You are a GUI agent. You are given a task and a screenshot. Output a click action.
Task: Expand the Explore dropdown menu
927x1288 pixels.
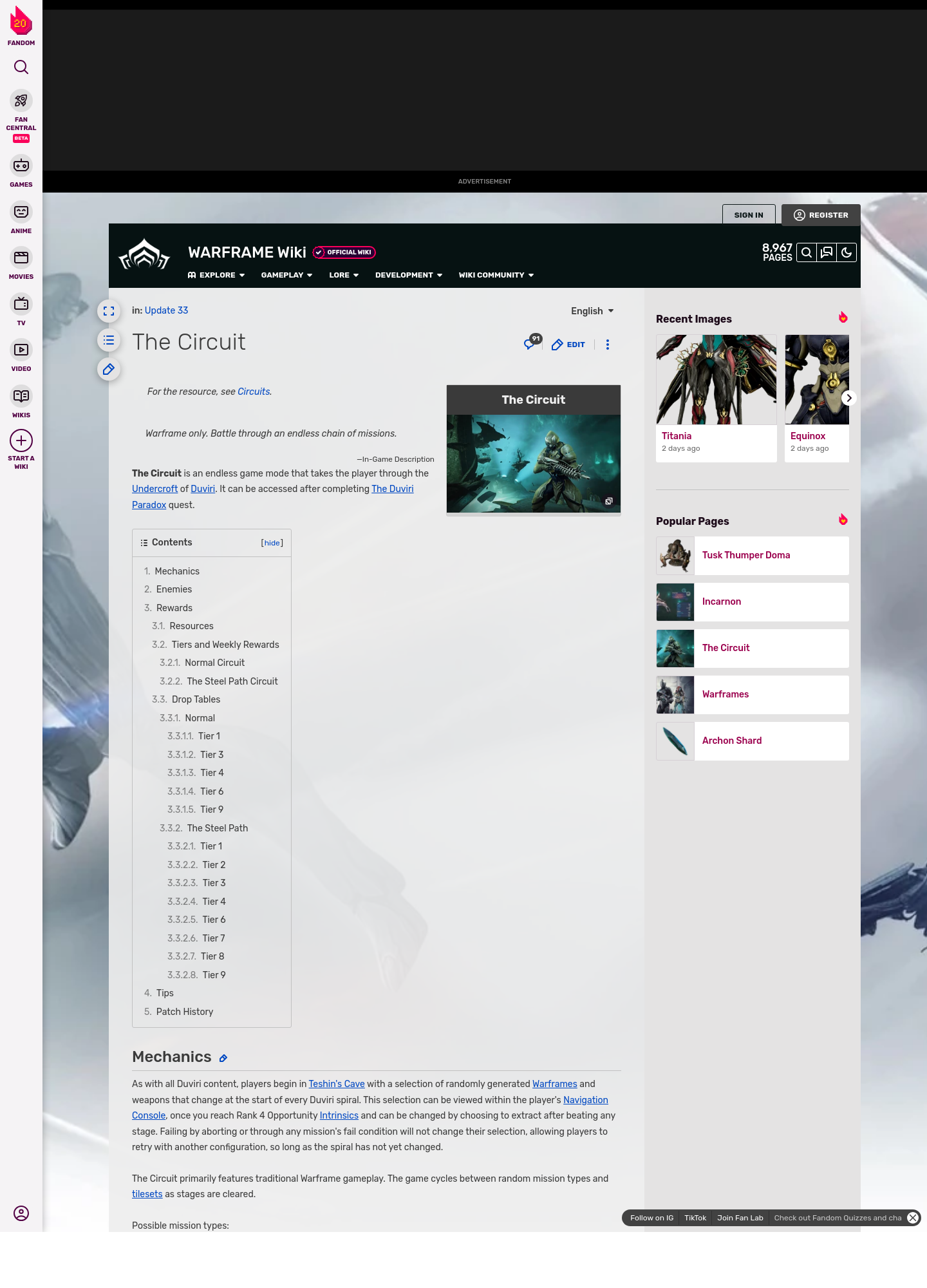(216, 275)
